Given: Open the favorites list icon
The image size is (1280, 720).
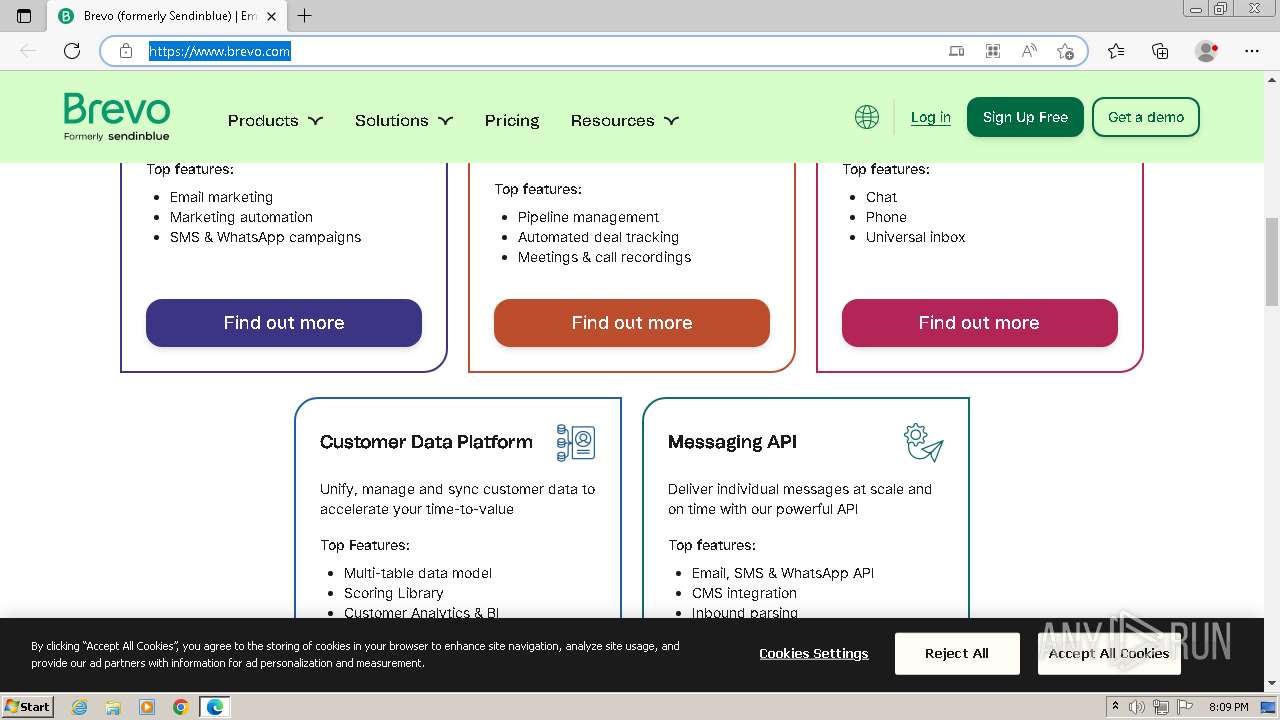Looking at the screenshot, I should 1116,51.
